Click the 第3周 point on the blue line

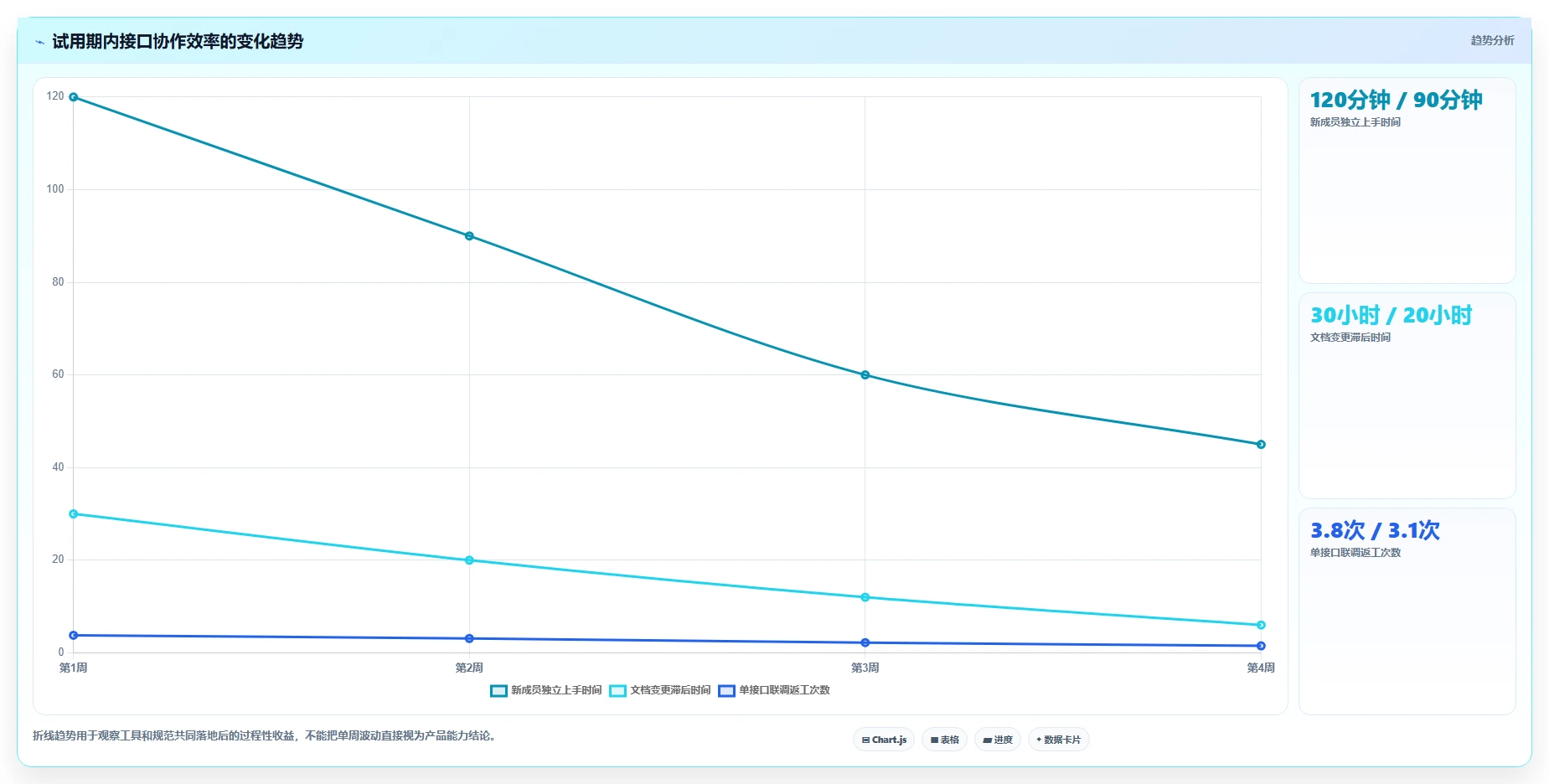coord(865,643)
